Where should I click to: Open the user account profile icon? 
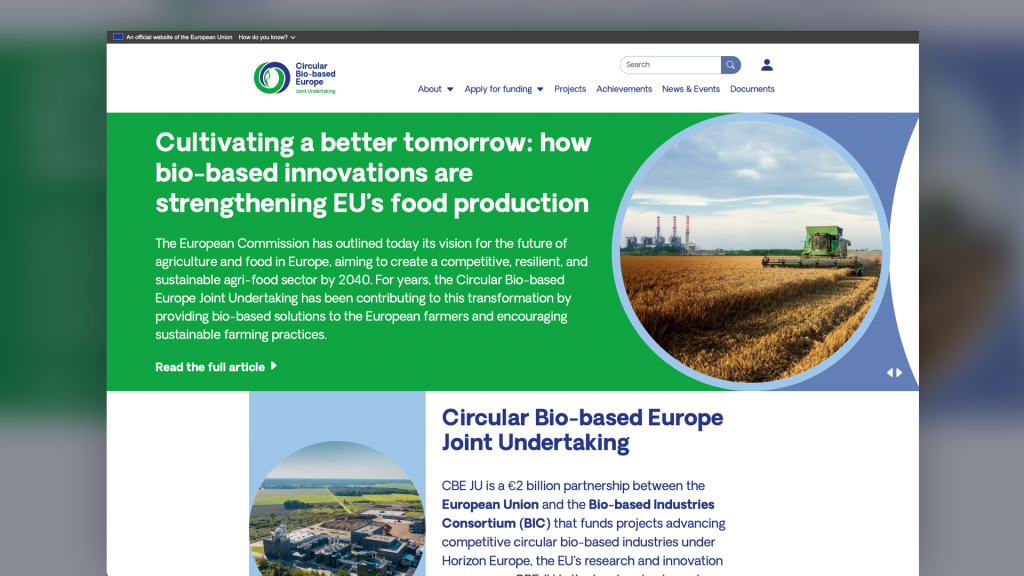[x=767, y=65]
